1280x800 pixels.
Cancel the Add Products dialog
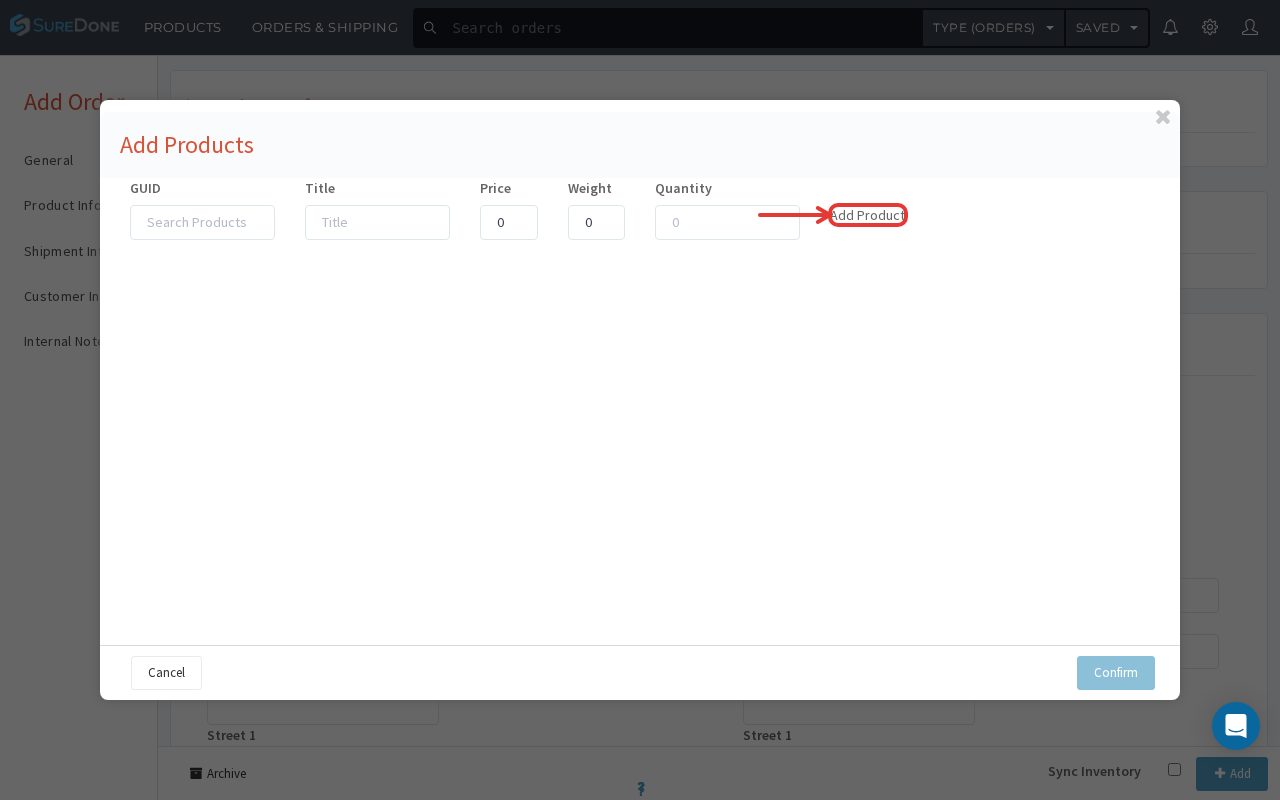[166, 673]
